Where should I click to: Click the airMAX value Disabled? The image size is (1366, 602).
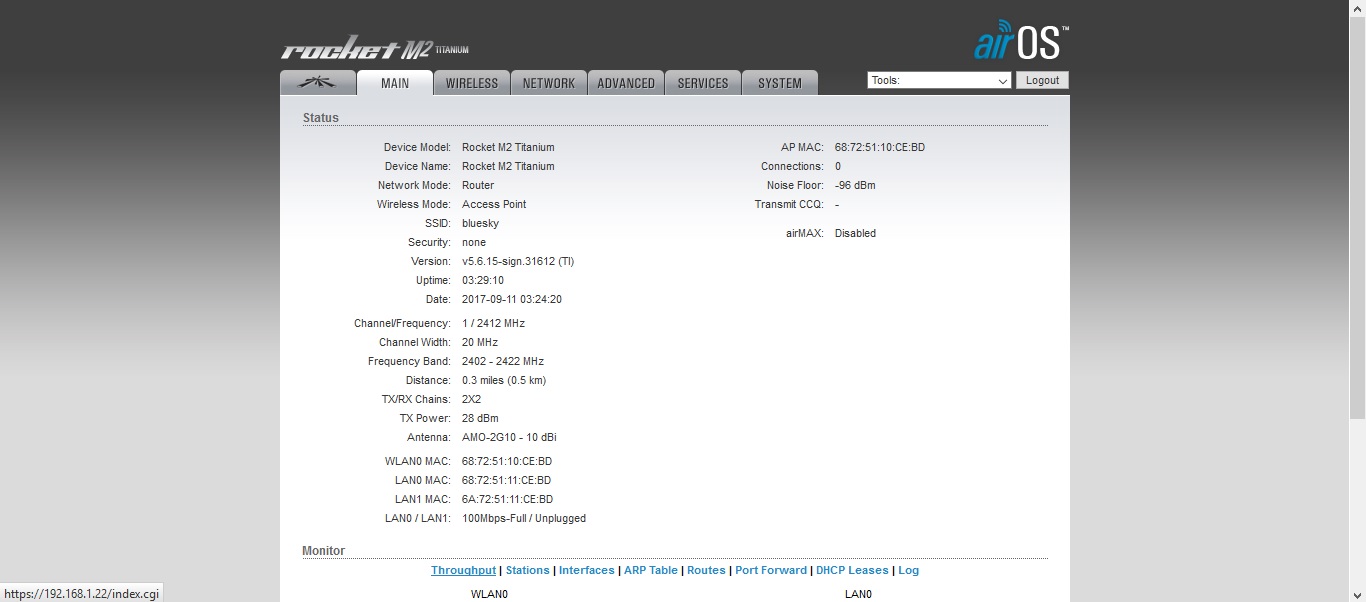pos(855,233)
